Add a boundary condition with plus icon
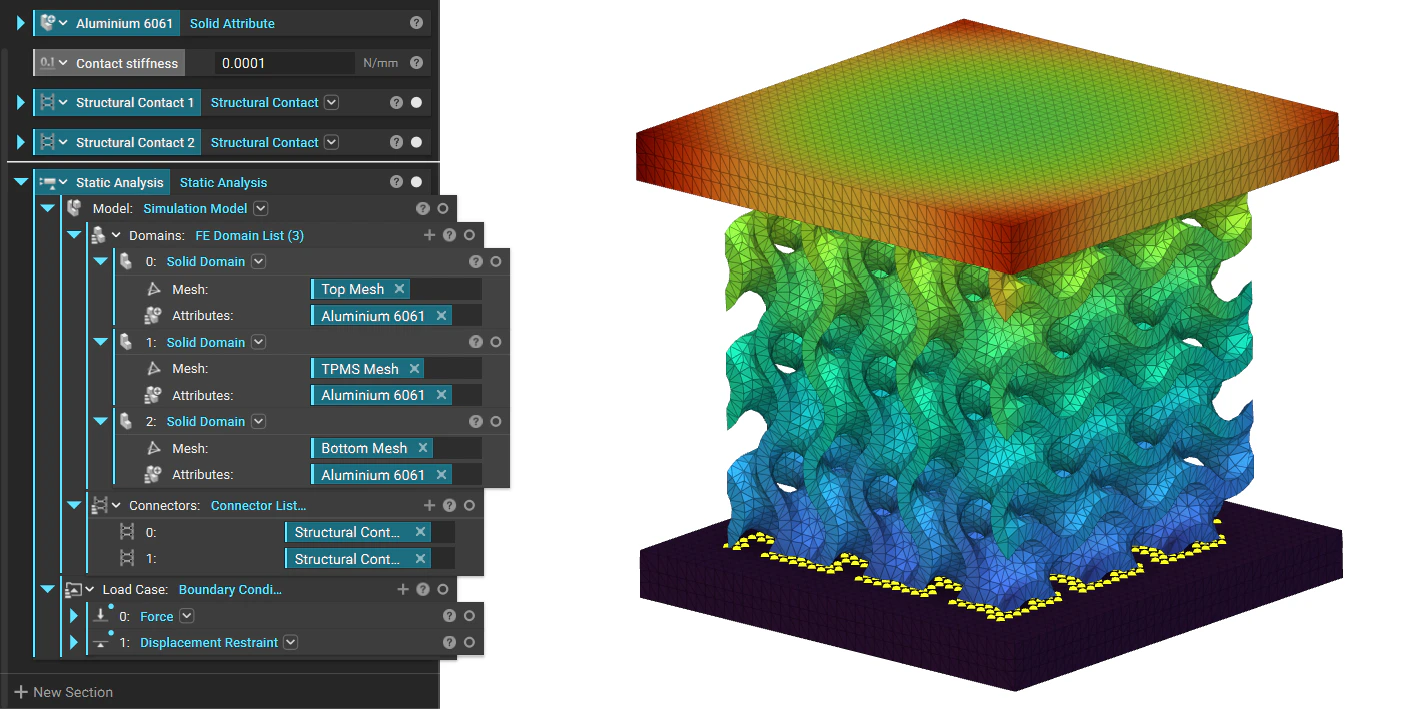 click(403, 590)
